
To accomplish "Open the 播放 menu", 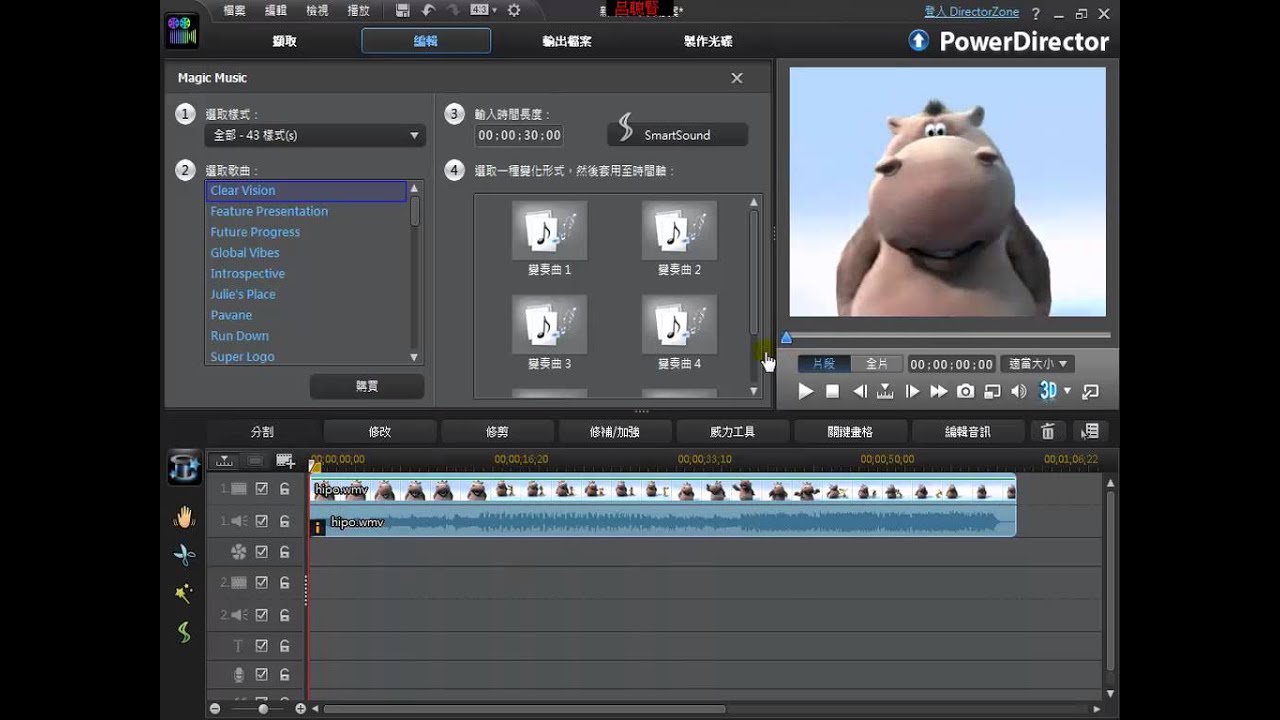I will tap(358, 11).
